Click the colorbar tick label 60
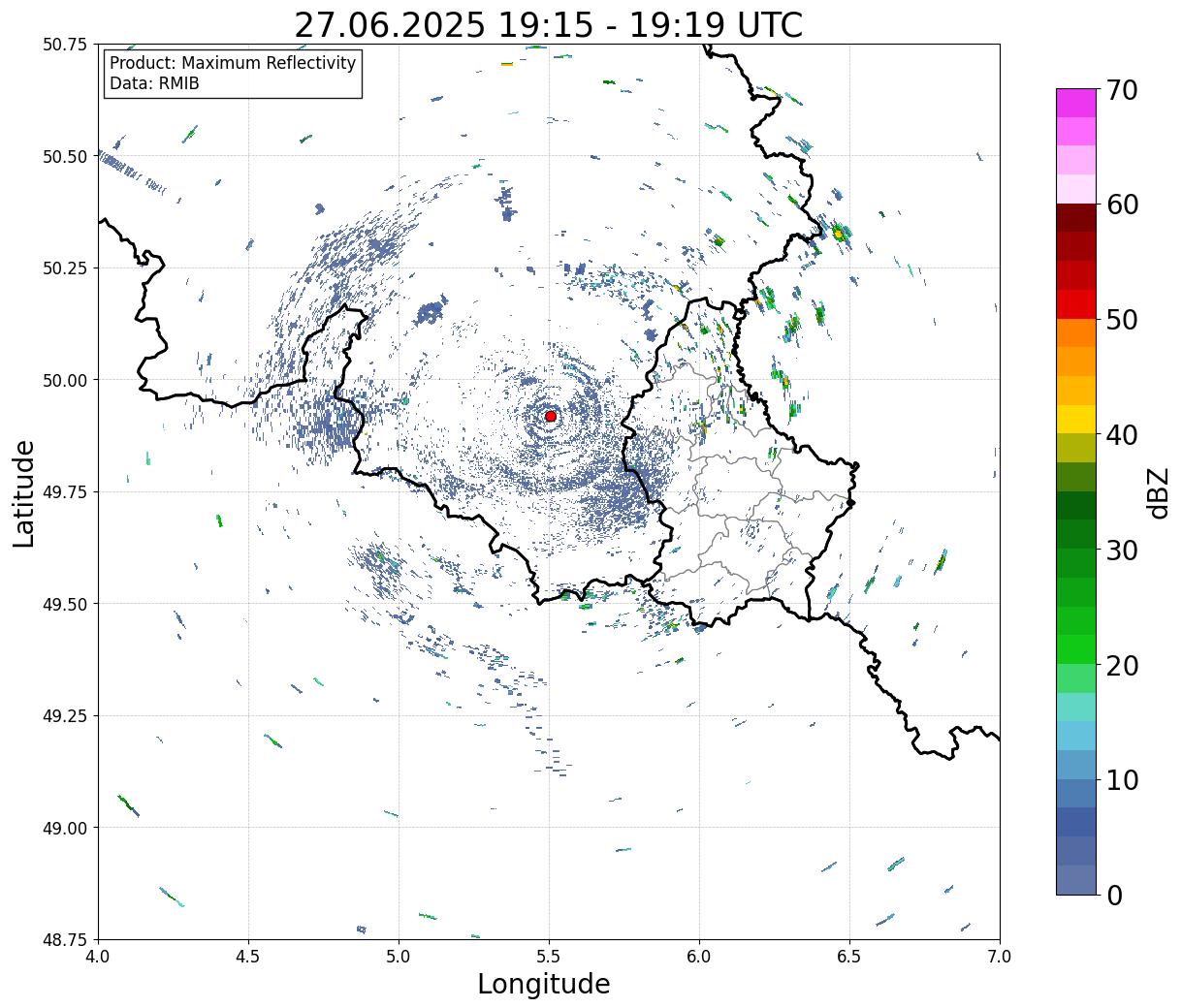This screenshot has height=1008, width=1182. click(1122, 205)
